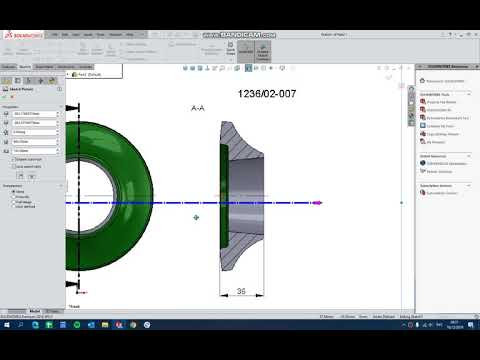Flip picture horizontally button
Viewport: 480px width, 360px height.
click(20, 176)
